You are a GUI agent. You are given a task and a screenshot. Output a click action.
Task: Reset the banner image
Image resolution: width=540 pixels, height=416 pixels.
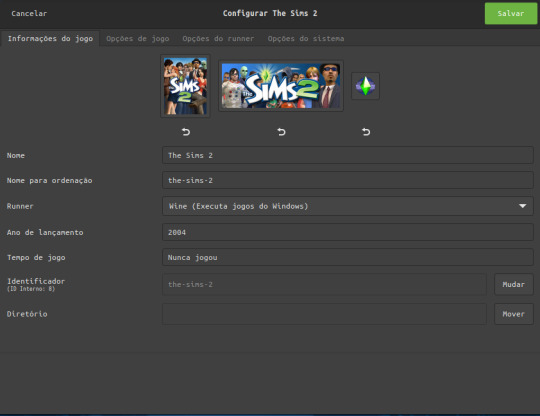[281, 132]
